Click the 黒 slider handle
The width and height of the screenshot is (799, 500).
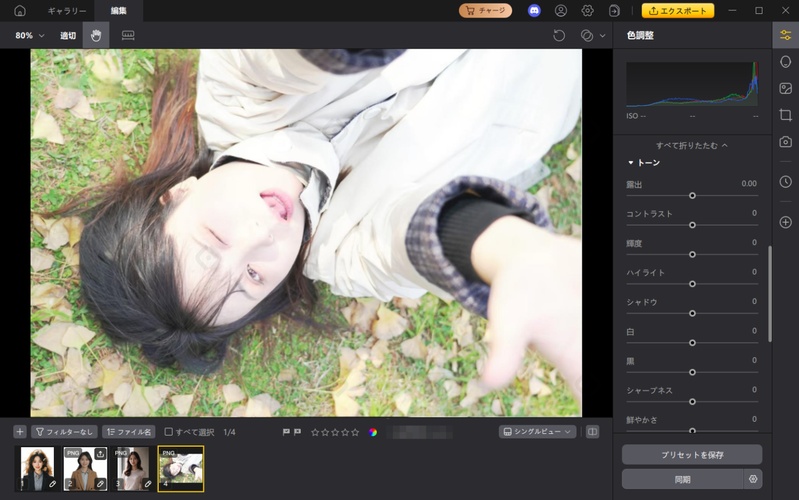point(692,373)
